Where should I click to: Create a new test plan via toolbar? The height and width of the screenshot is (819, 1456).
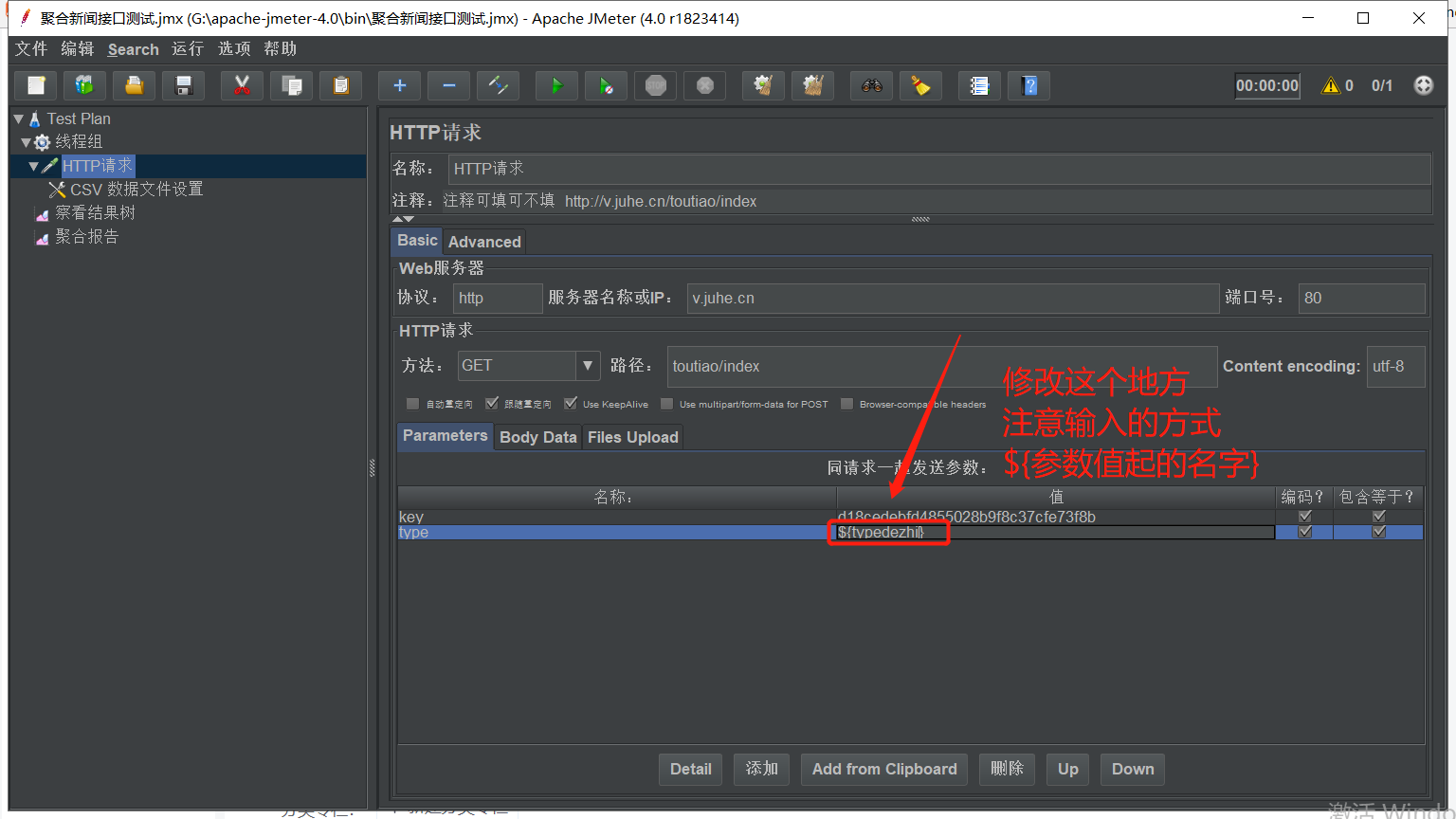[x=36, y=85]
